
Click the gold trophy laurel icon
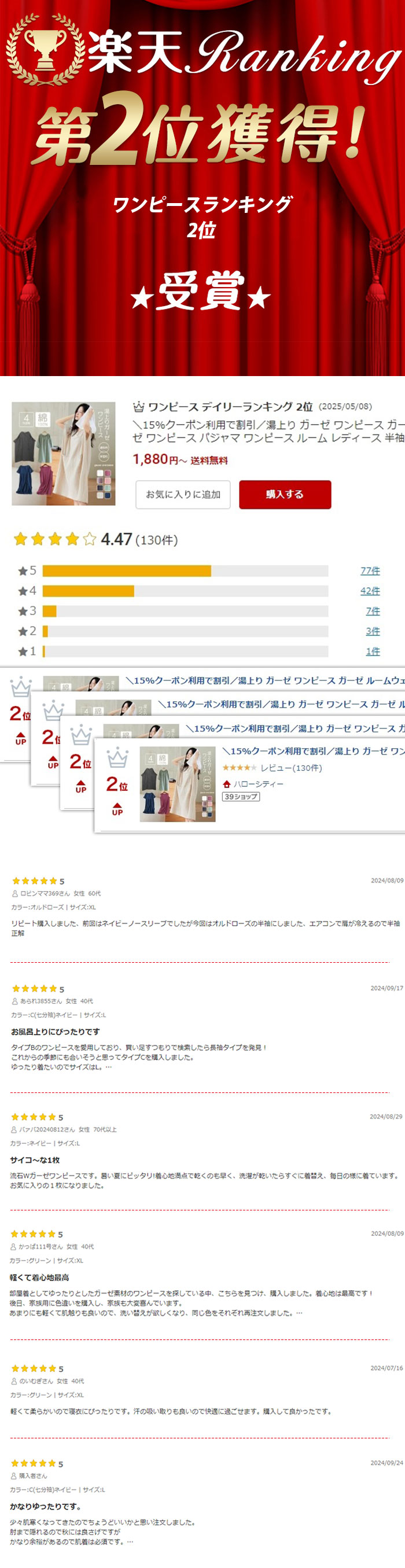45,49
